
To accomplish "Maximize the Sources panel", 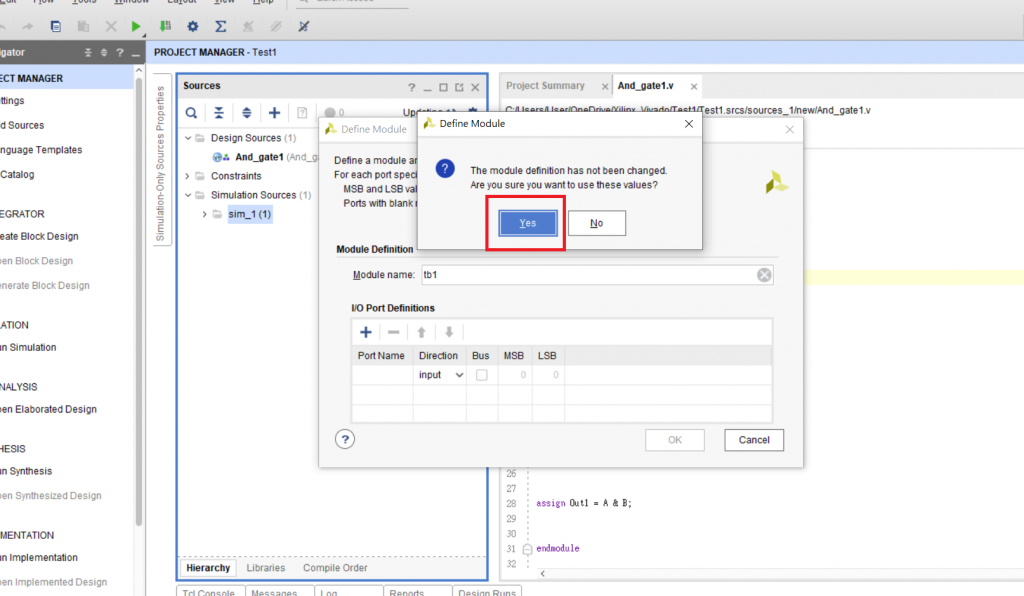I will coord(443,87).
